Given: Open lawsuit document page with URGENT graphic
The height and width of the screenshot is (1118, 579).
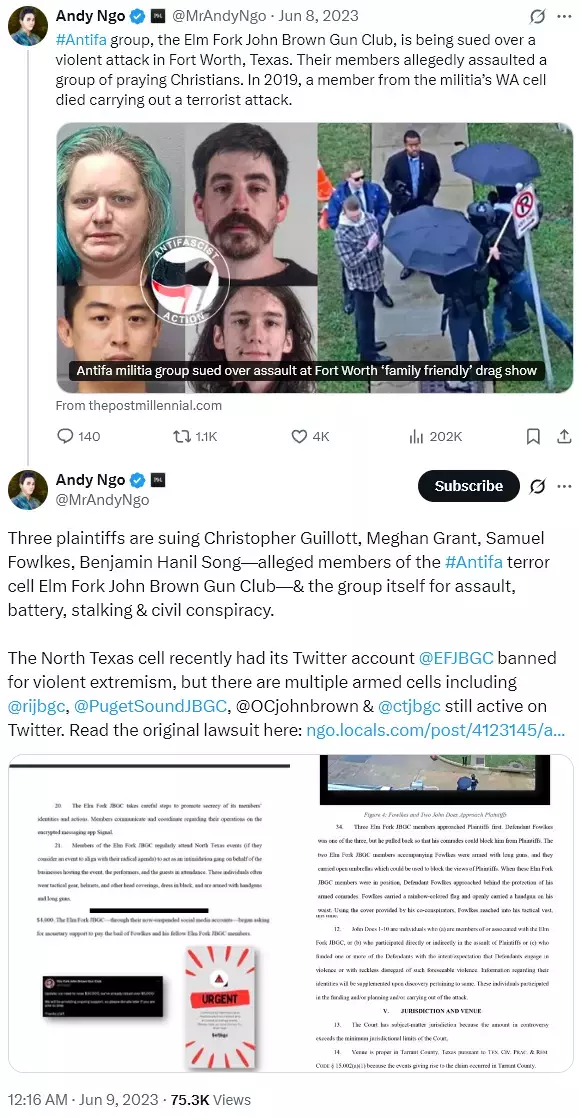Looking at the screenshot, I should tap(149, 913).
